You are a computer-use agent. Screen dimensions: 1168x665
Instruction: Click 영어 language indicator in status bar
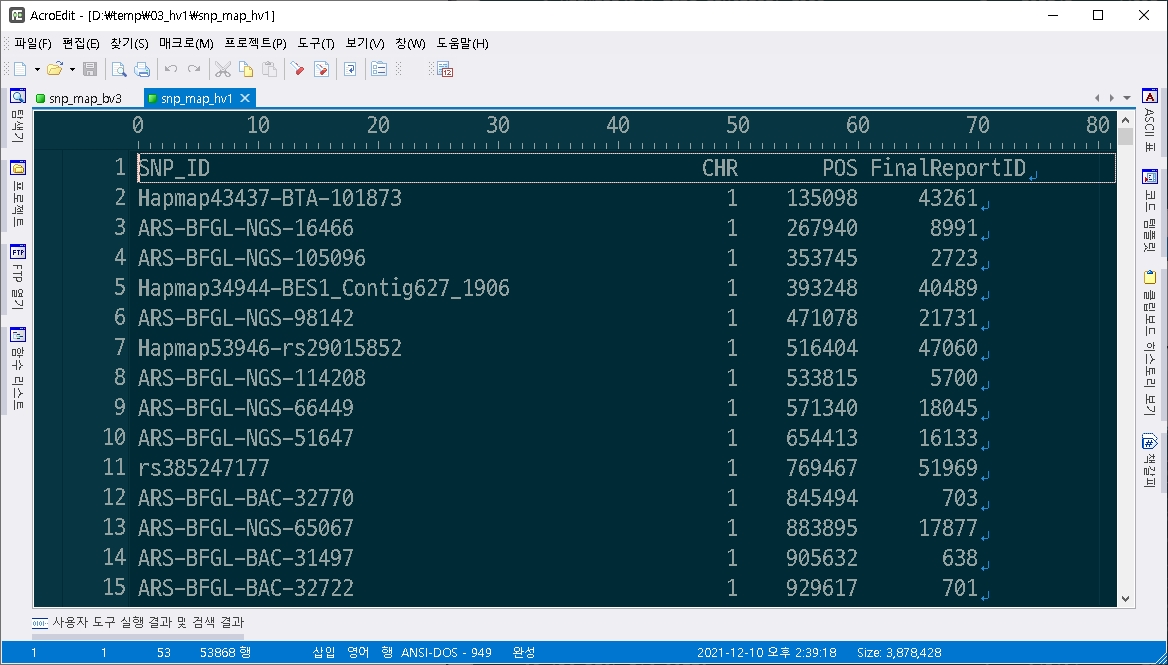click(x=358, y=652)
